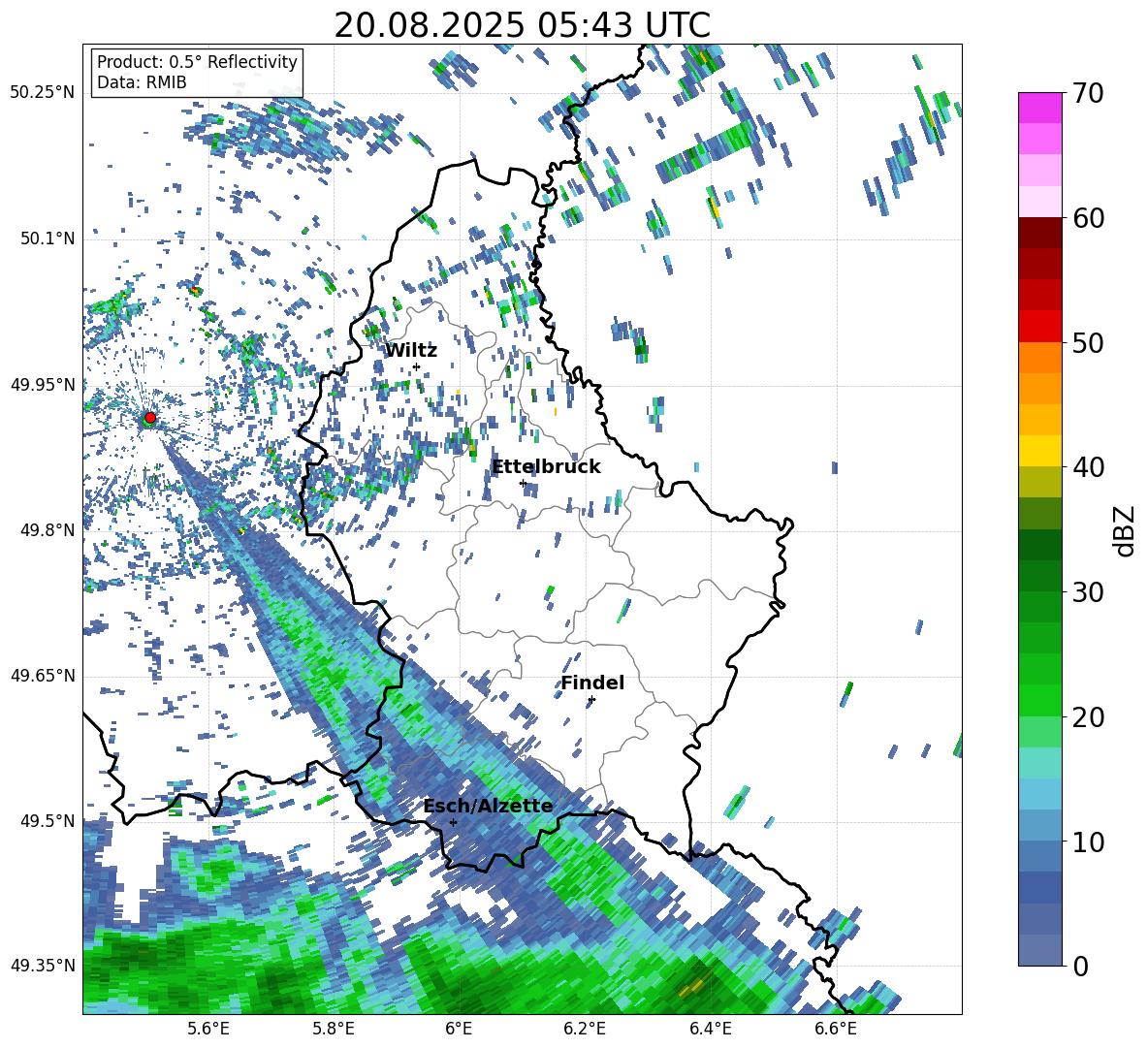Click the 6.6°E longitude label
The width and height of the screenshot is (1148, 1048).
pyautogui.click(x=836, y=1029)
